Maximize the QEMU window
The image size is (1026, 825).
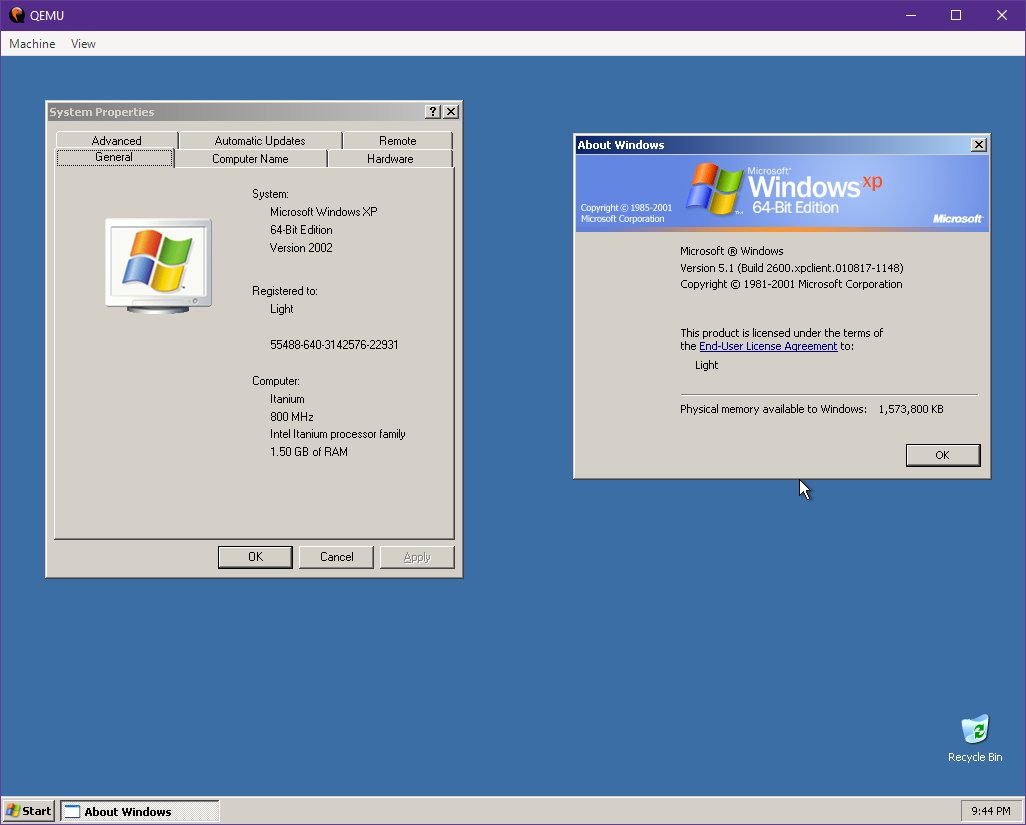point(956,15)
